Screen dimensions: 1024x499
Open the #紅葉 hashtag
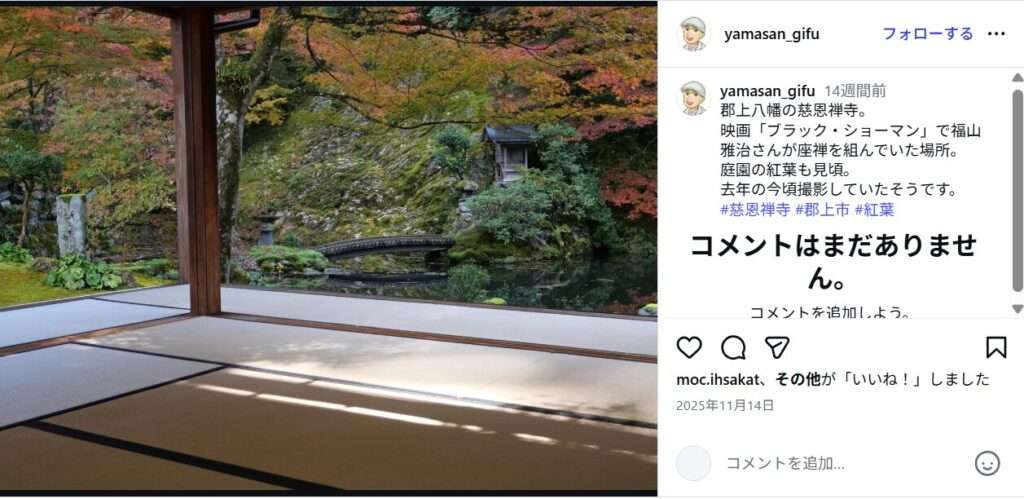[x=874, y=210]
